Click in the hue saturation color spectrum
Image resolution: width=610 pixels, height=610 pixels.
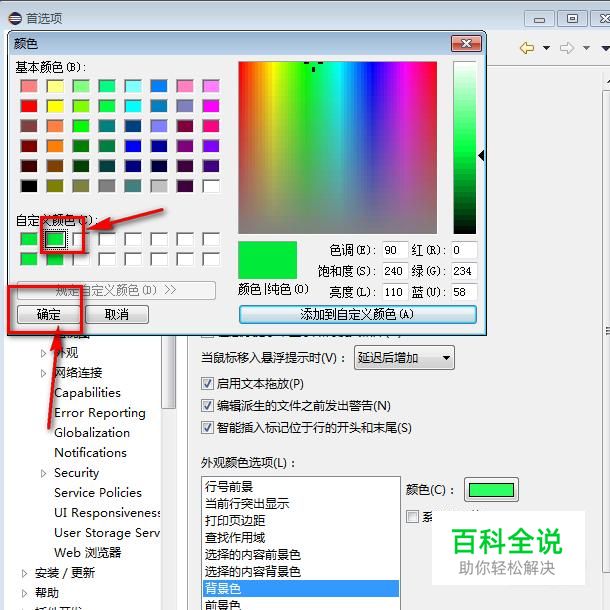[337, 147]
